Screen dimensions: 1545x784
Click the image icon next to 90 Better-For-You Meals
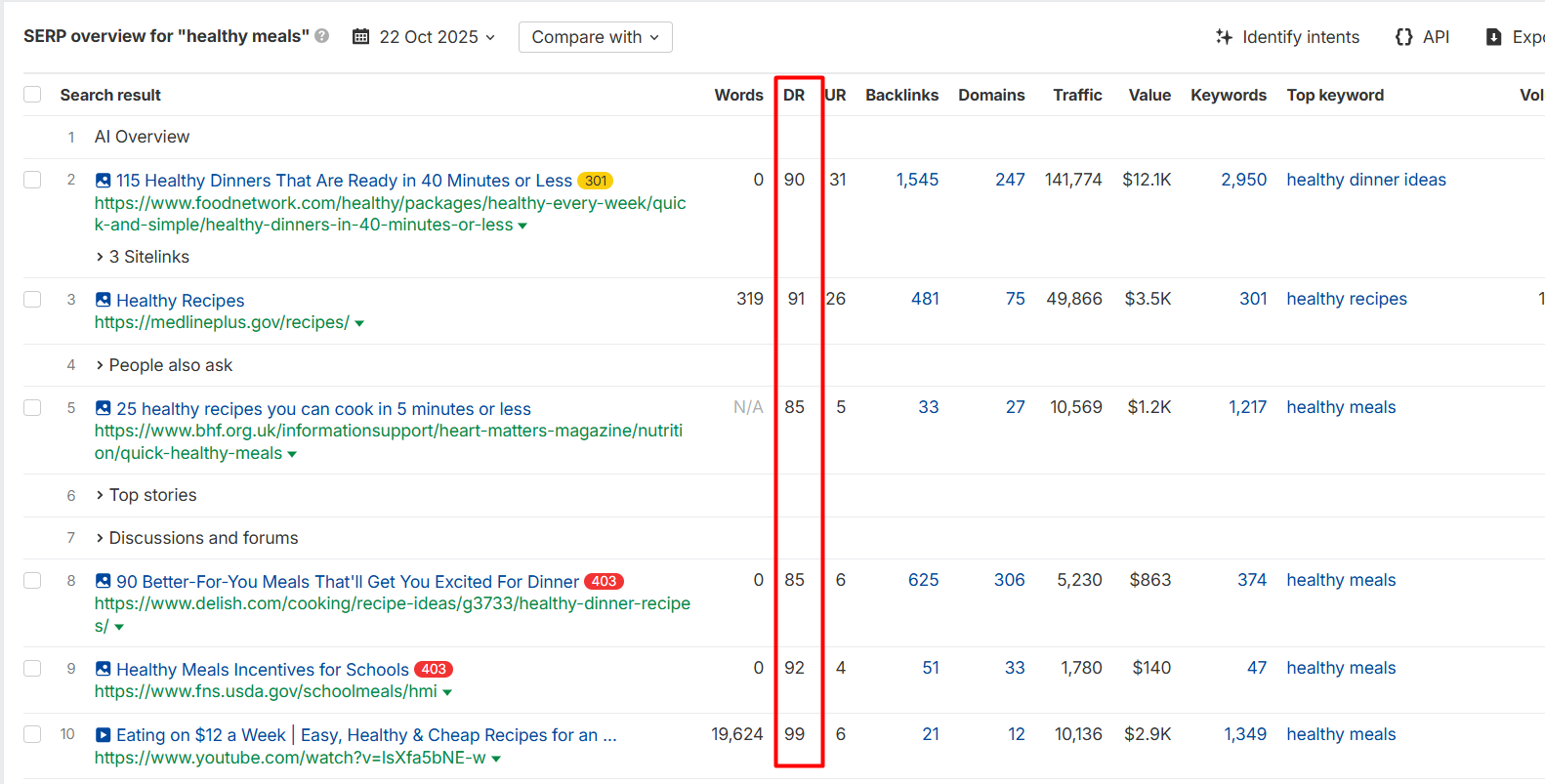click(103, 581)
